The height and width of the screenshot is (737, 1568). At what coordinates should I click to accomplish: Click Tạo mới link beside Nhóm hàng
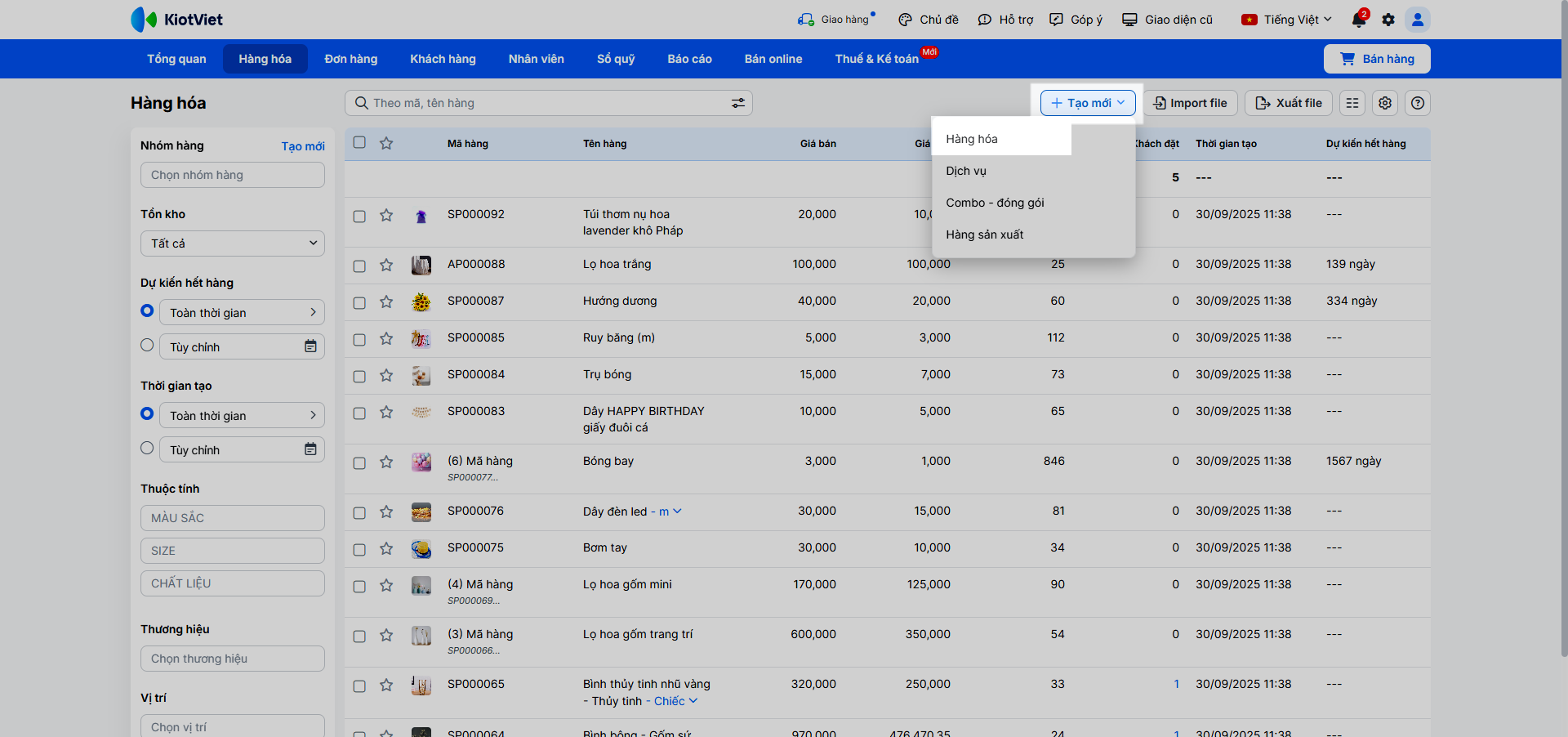pos(303,146)
